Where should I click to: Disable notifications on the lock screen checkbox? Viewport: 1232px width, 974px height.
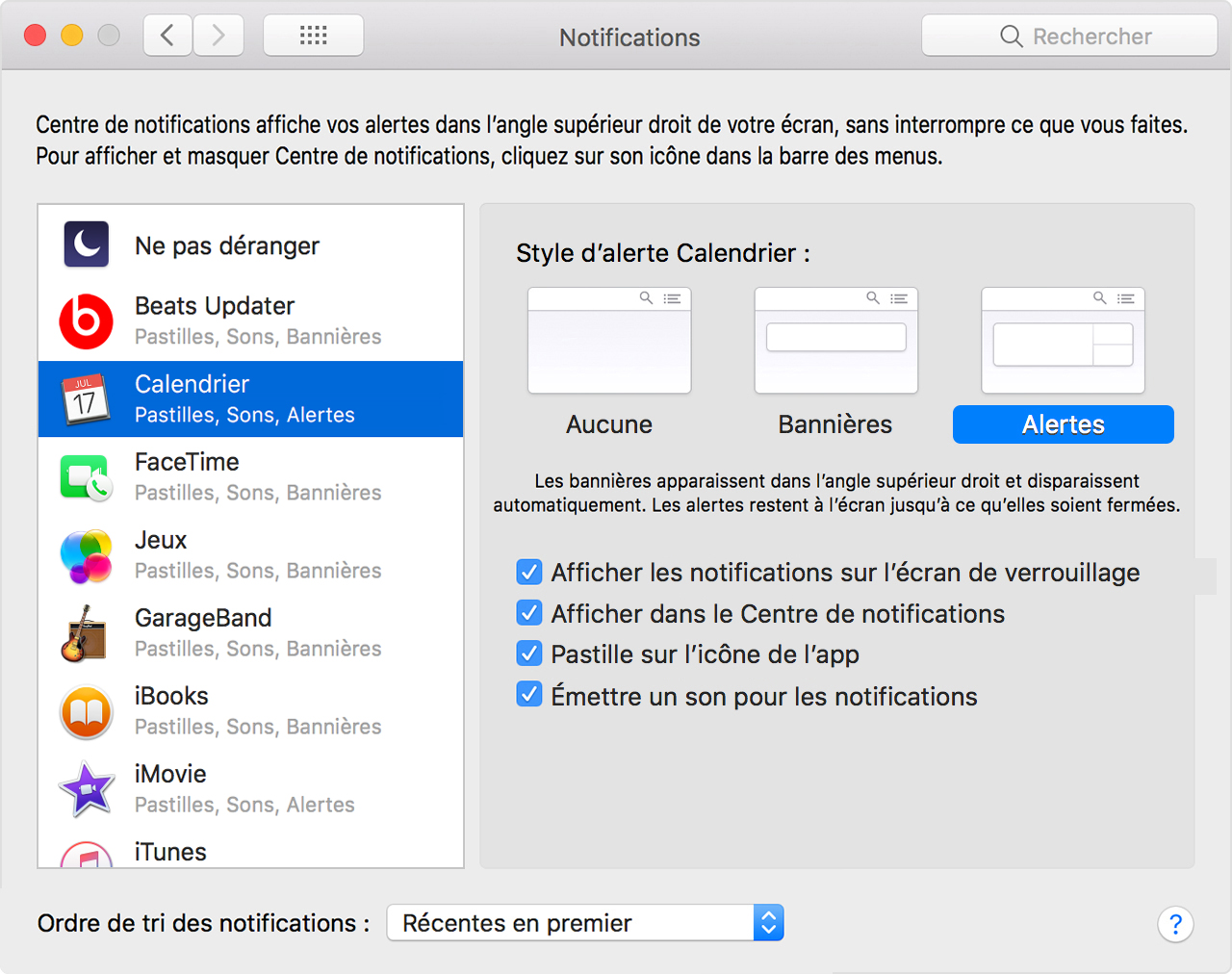coord(529,573)
